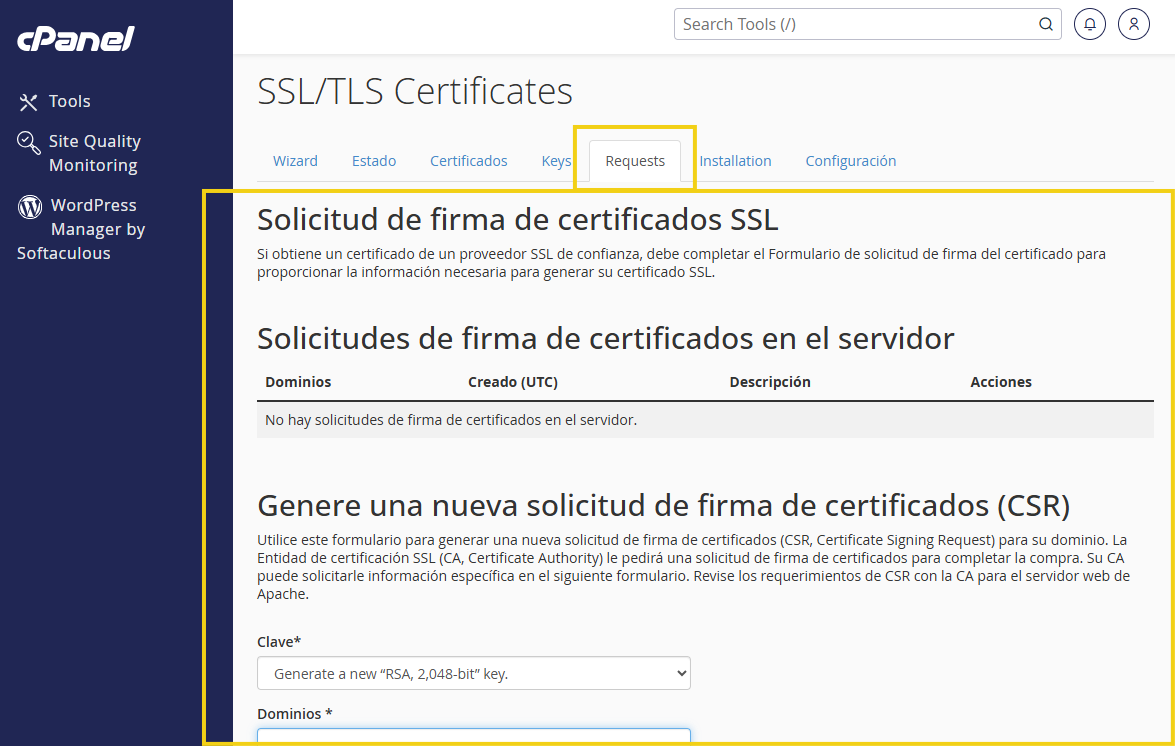
Task: Expand the Clave key dropdown
Action: point(474,673)
